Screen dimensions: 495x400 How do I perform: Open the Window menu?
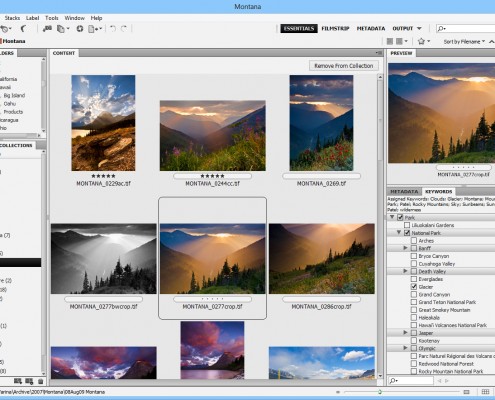click(74, 18)
